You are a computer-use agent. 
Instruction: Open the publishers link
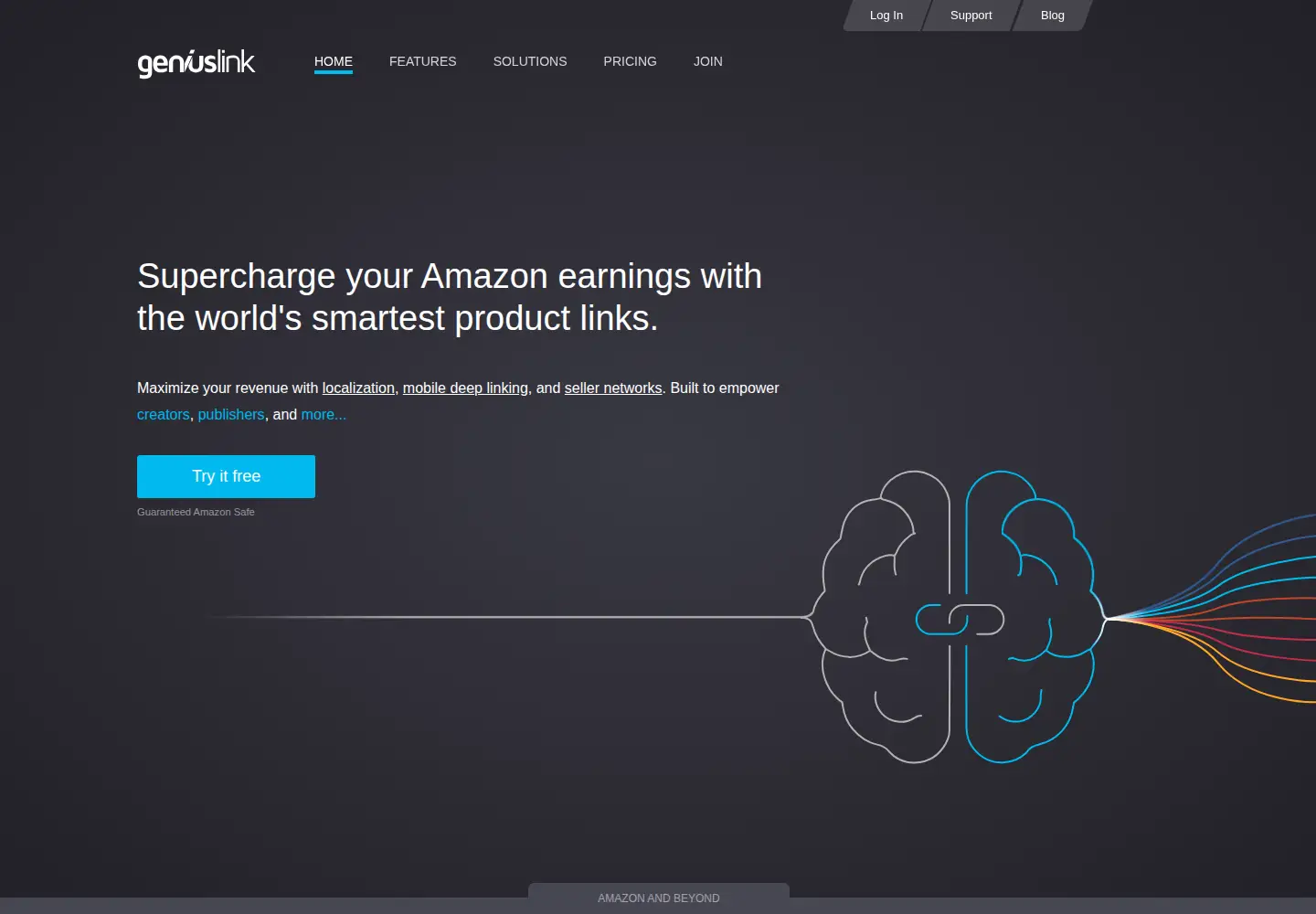[231, 414]
